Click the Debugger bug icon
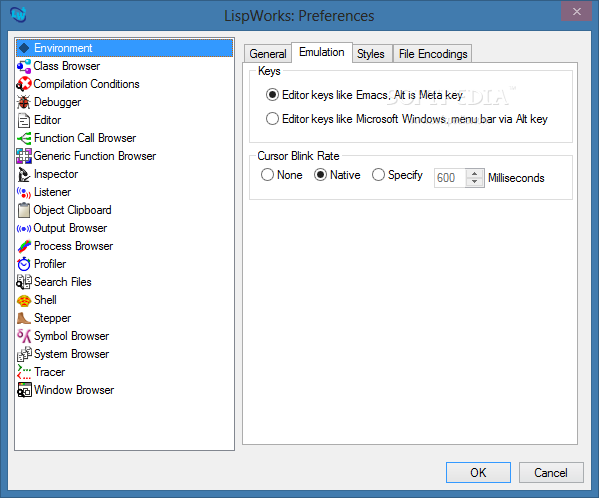 (x=24, y=102)
